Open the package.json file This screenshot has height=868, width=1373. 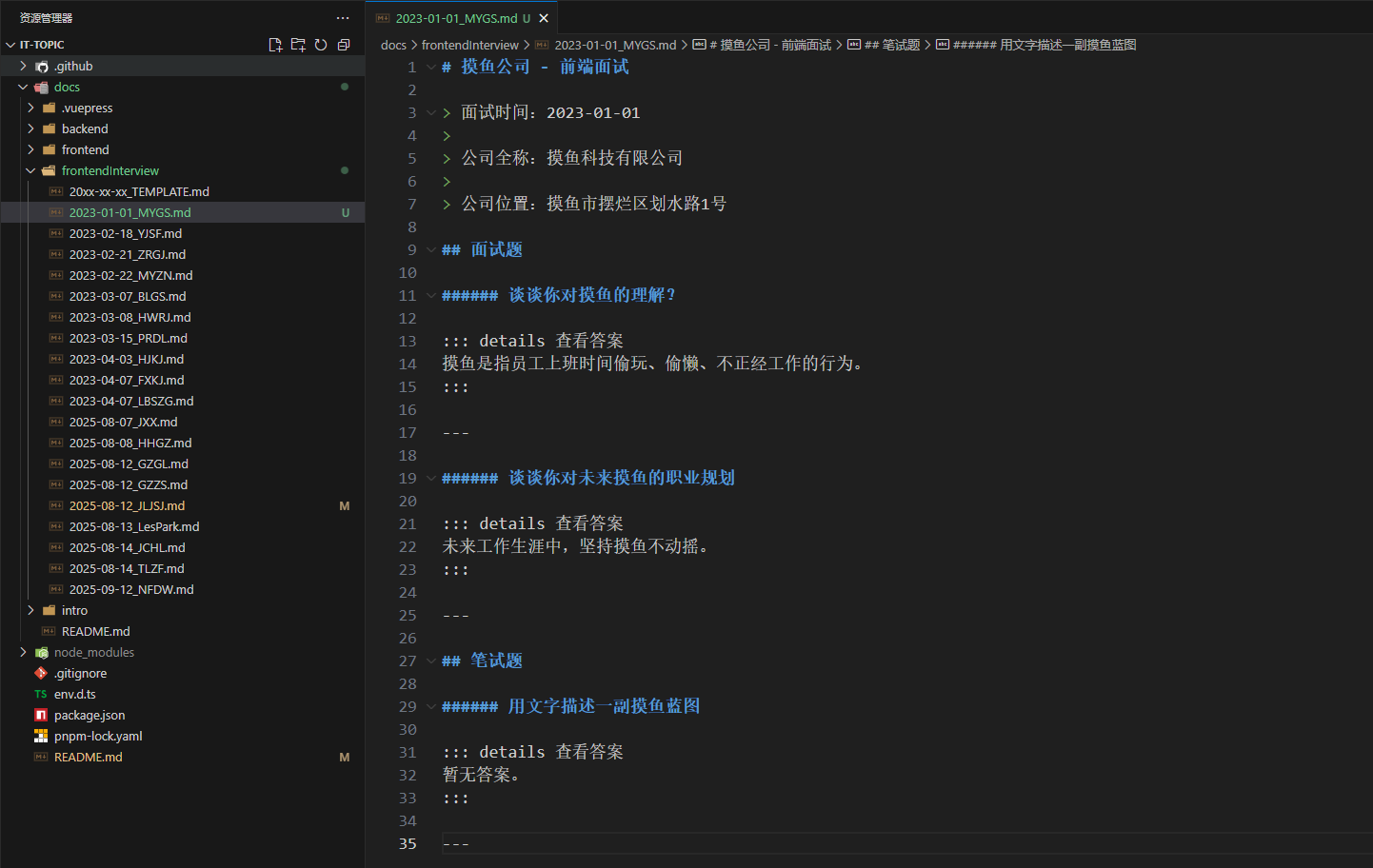[90, 715]
